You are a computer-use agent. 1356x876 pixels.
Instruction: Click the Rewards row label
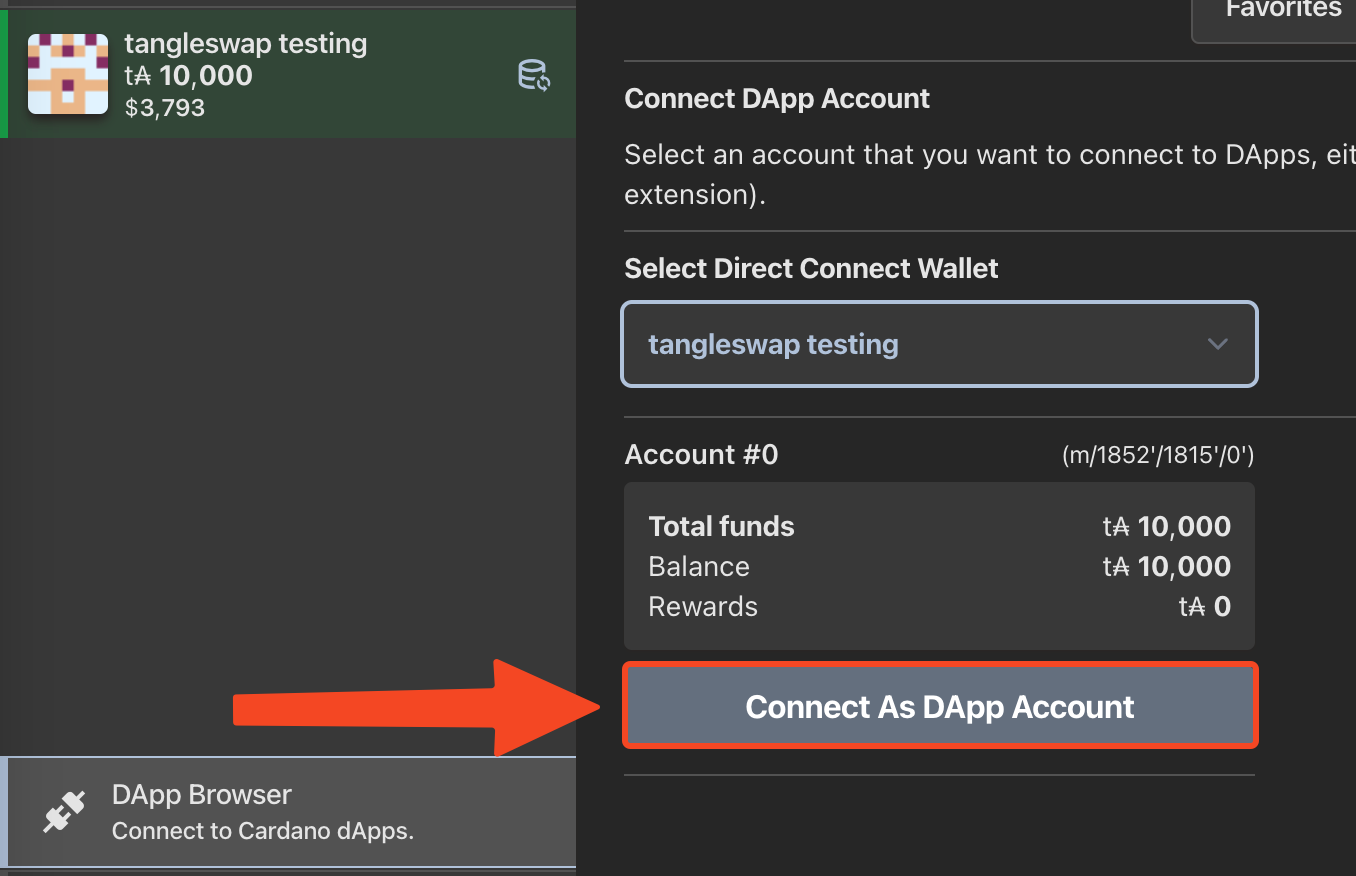(703, 607)
